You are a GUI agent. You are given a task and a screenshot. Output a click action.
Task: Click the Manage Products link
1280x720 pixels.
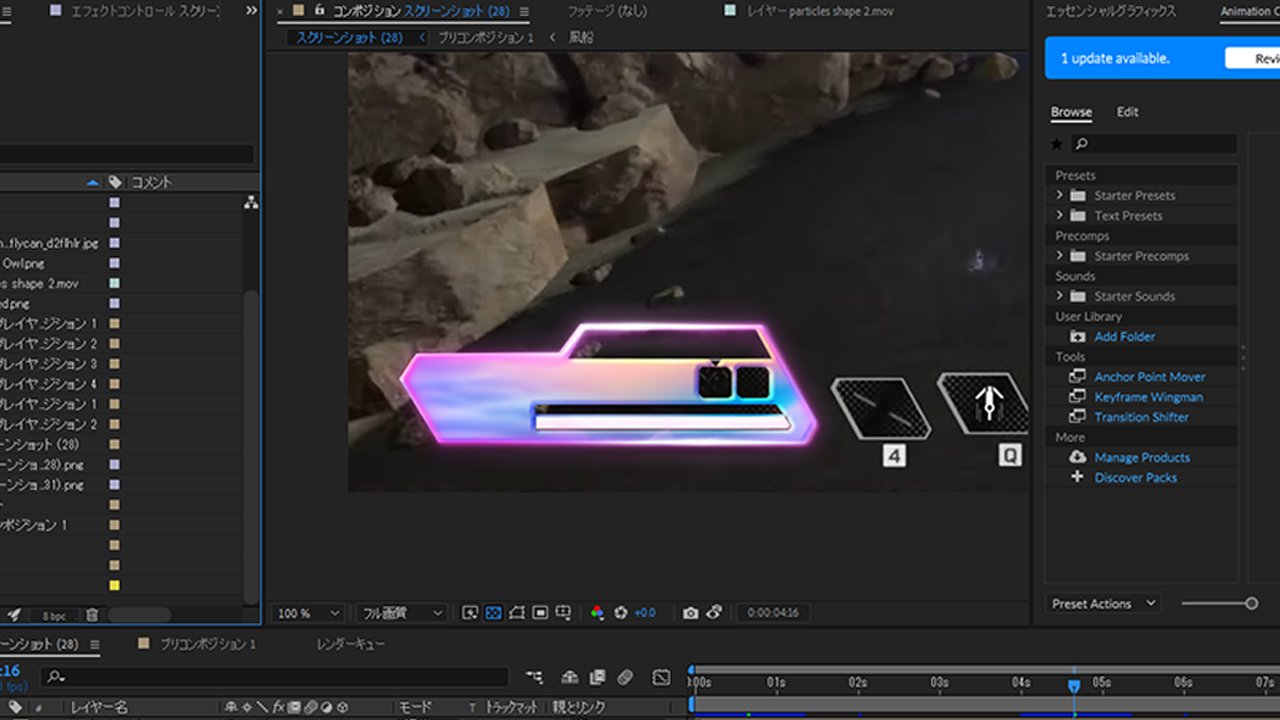[1142, 457]
